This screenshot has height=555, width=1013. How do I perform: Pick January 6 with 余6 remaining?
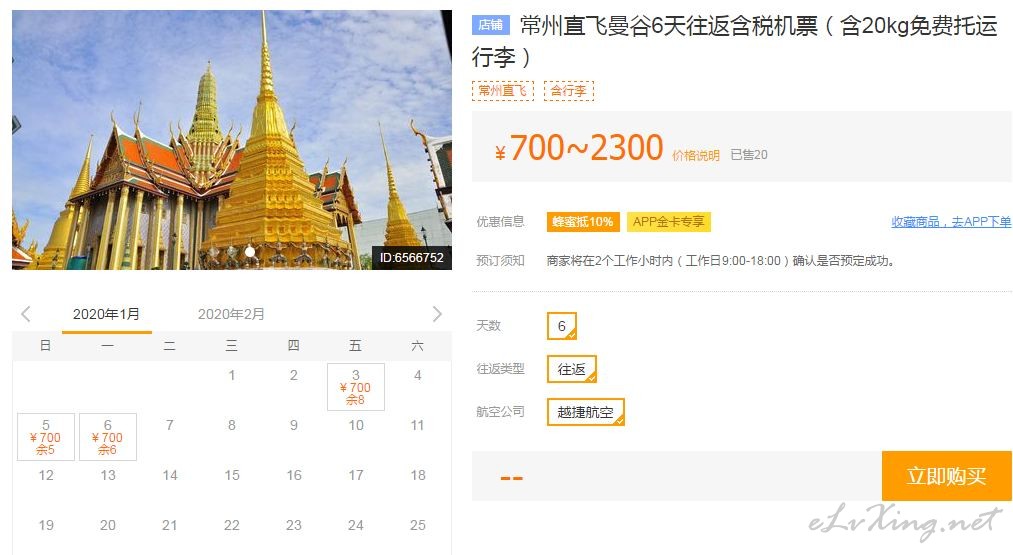[108, 437]
